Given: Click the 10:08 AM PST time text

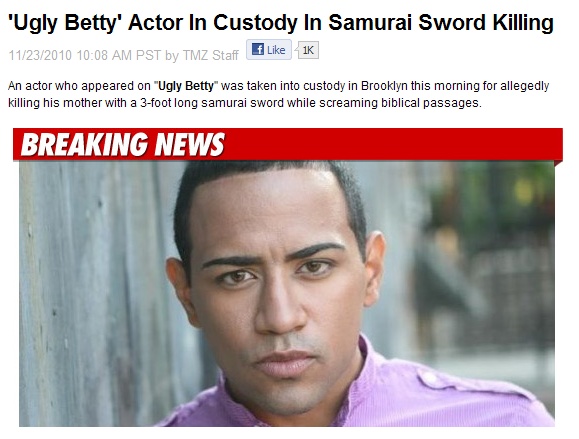Looking at the screenshot, I should pos(119,55).
